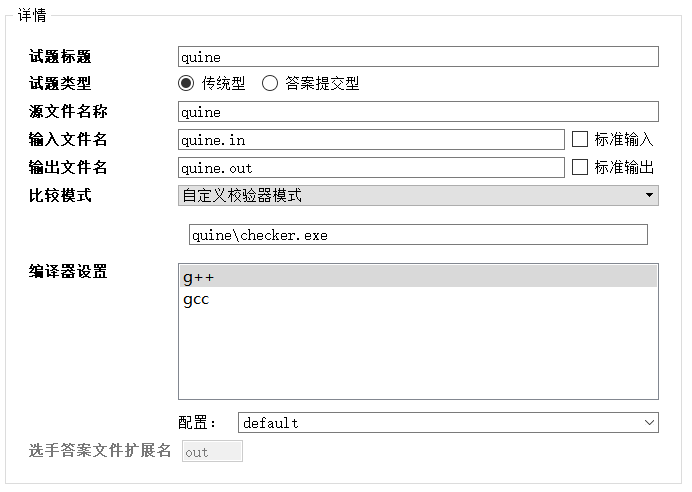
Task: Focus the 输出文件名 field quine.out
Action: (x=371, y=168)
